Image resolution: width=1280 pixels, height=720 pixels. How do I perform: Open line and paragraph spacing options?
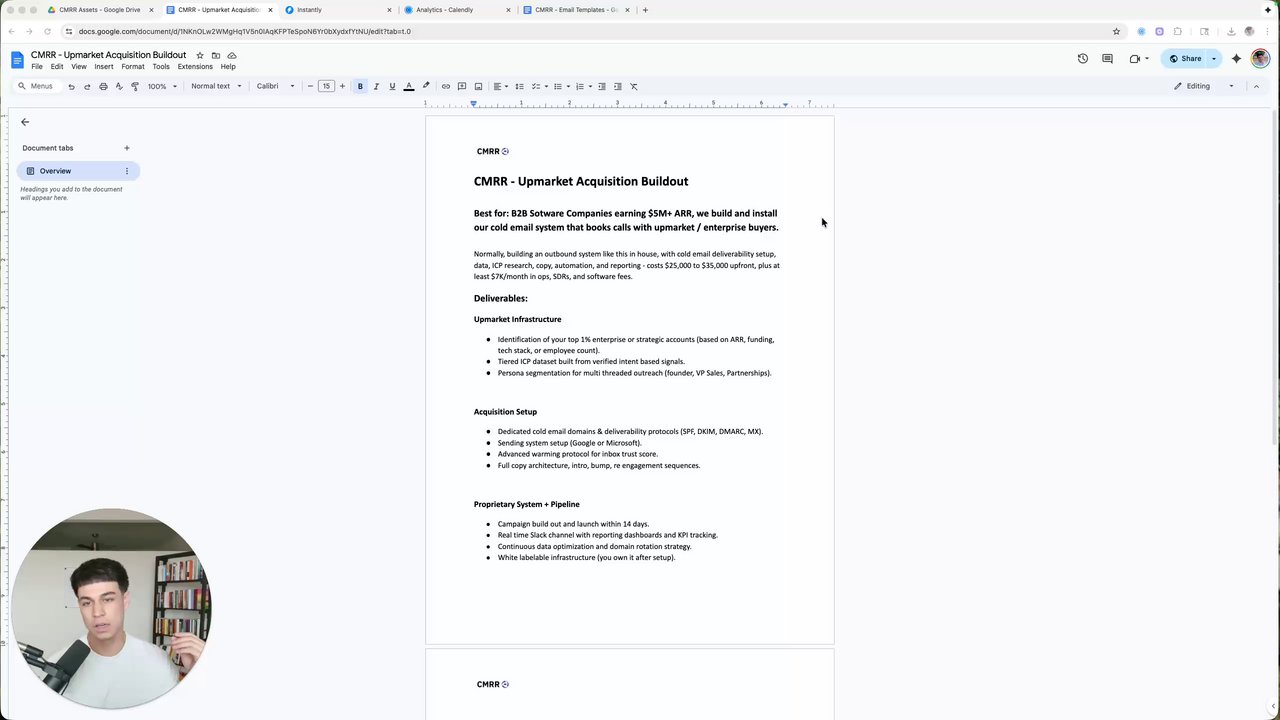[x=519, y=86]
